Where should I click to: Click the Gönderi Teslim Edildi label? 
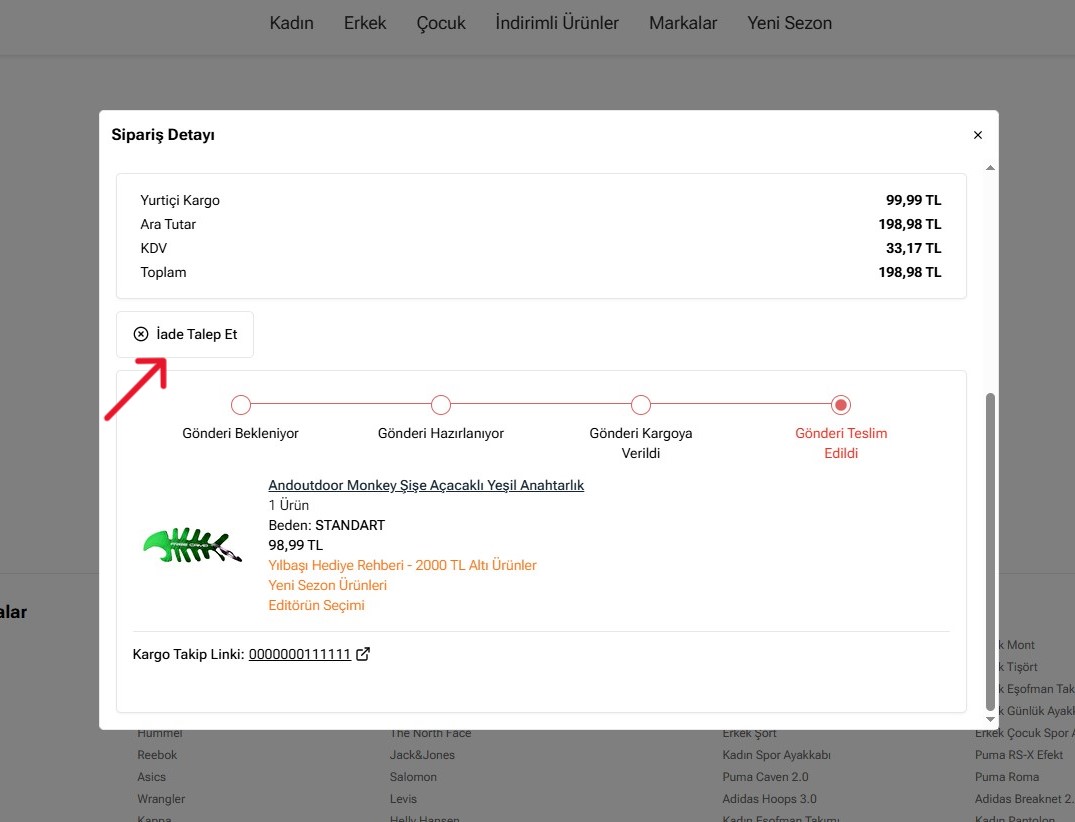click(841, 443)
